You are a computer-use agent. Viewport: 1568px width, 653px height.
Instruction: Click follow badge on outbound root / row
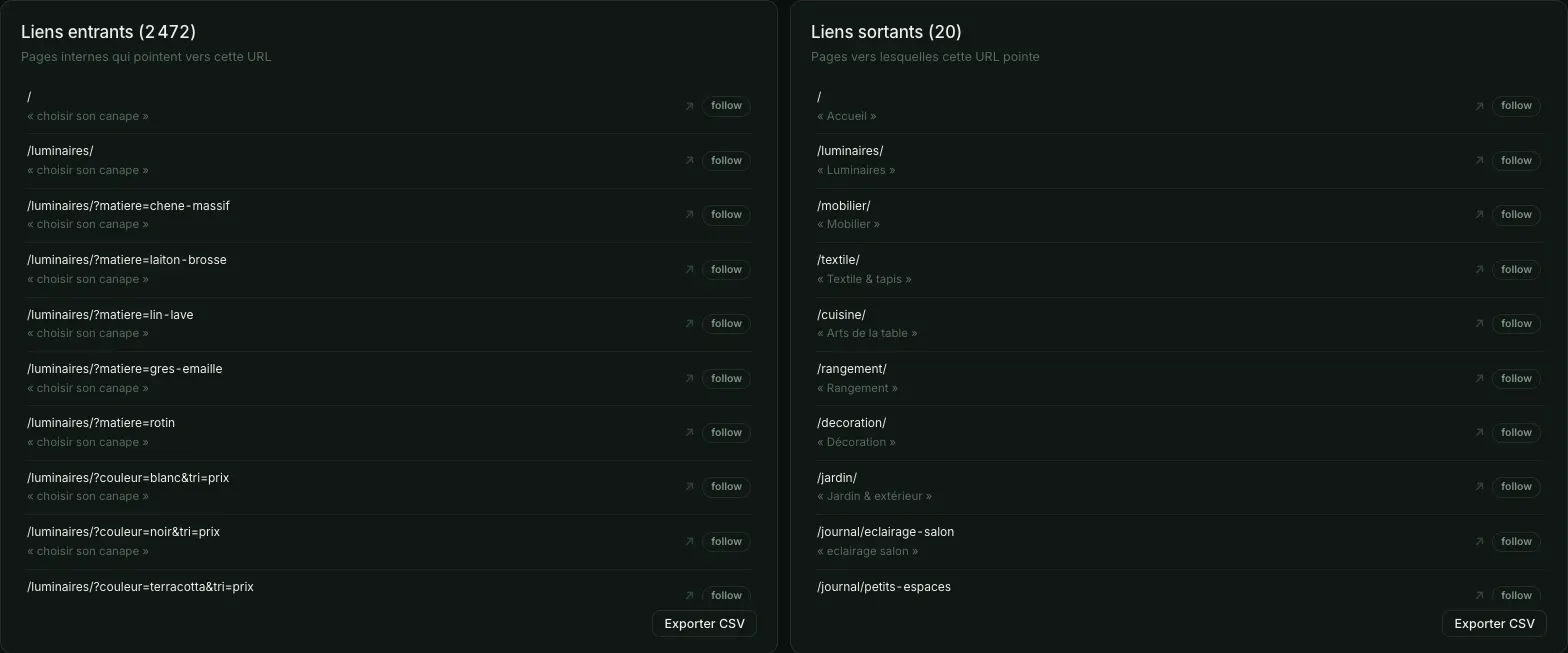[x=1516, y=105]
